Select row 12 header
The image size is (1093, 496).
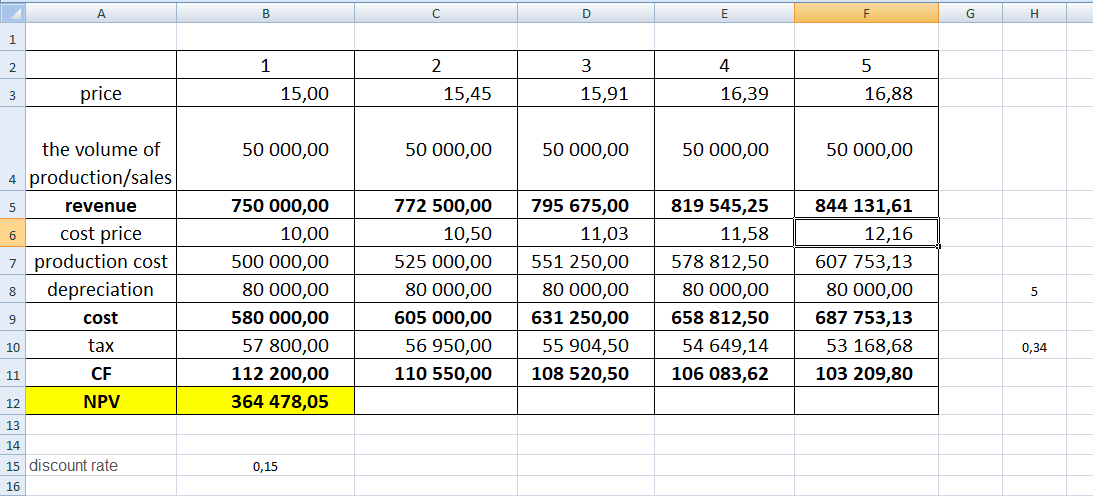pos(12,402)
